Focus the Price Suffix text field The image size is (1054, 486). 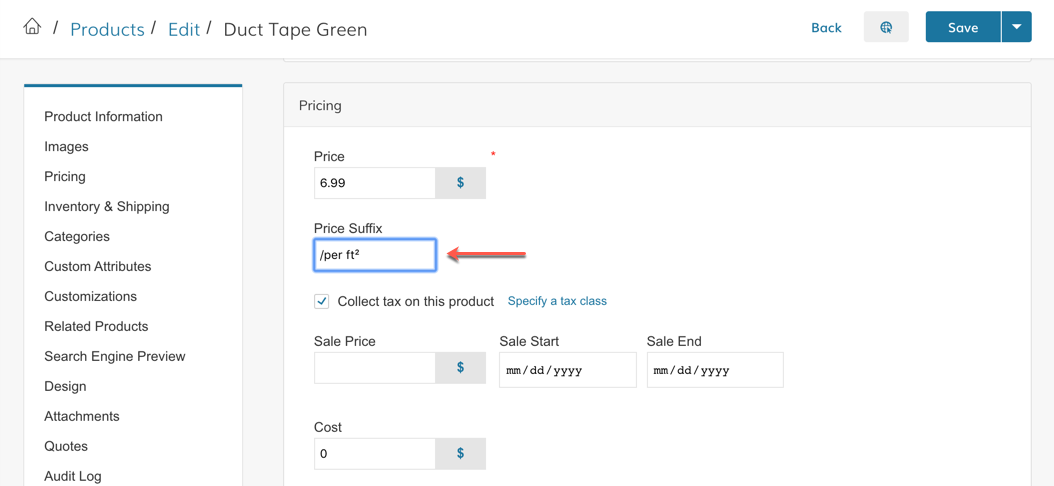click(x=375, y=255)
